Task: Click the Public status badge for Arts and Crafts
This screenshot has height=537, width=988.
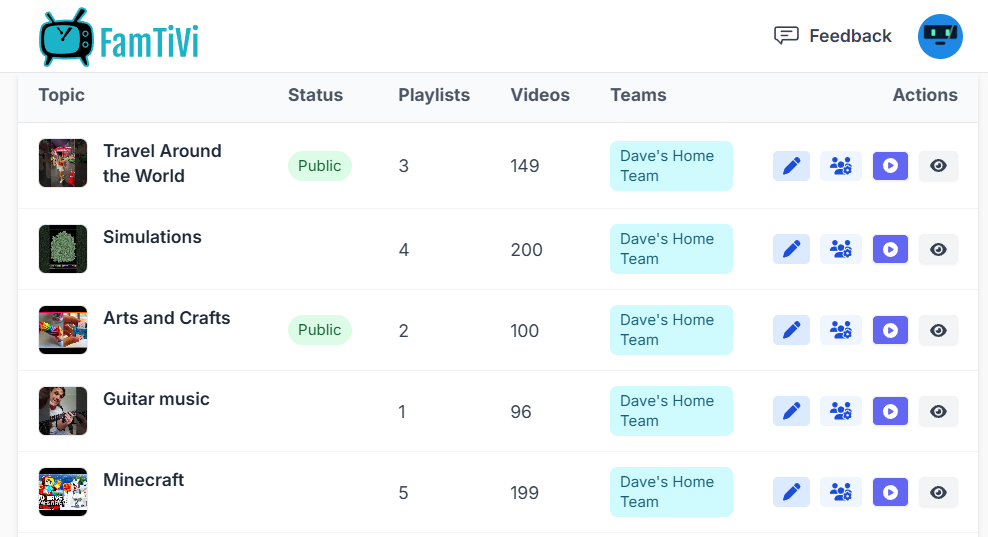Action: tap(320, 330)
